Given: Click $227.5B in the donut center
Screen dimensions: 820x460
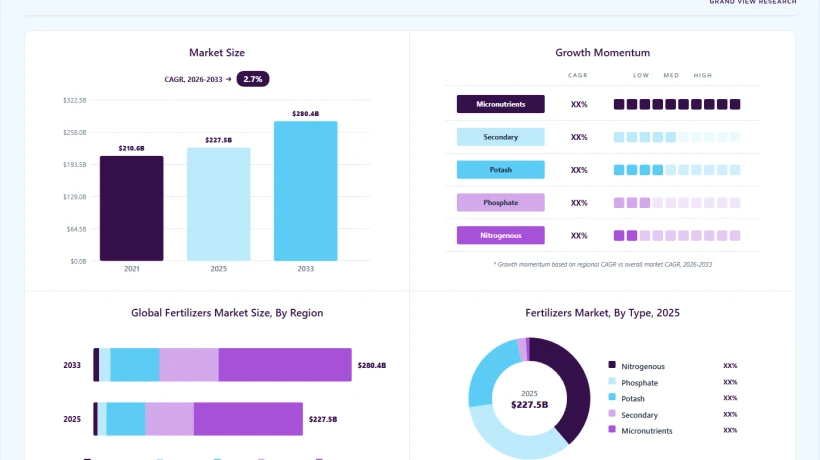Looking at the screenshot, I should (529, 405).
